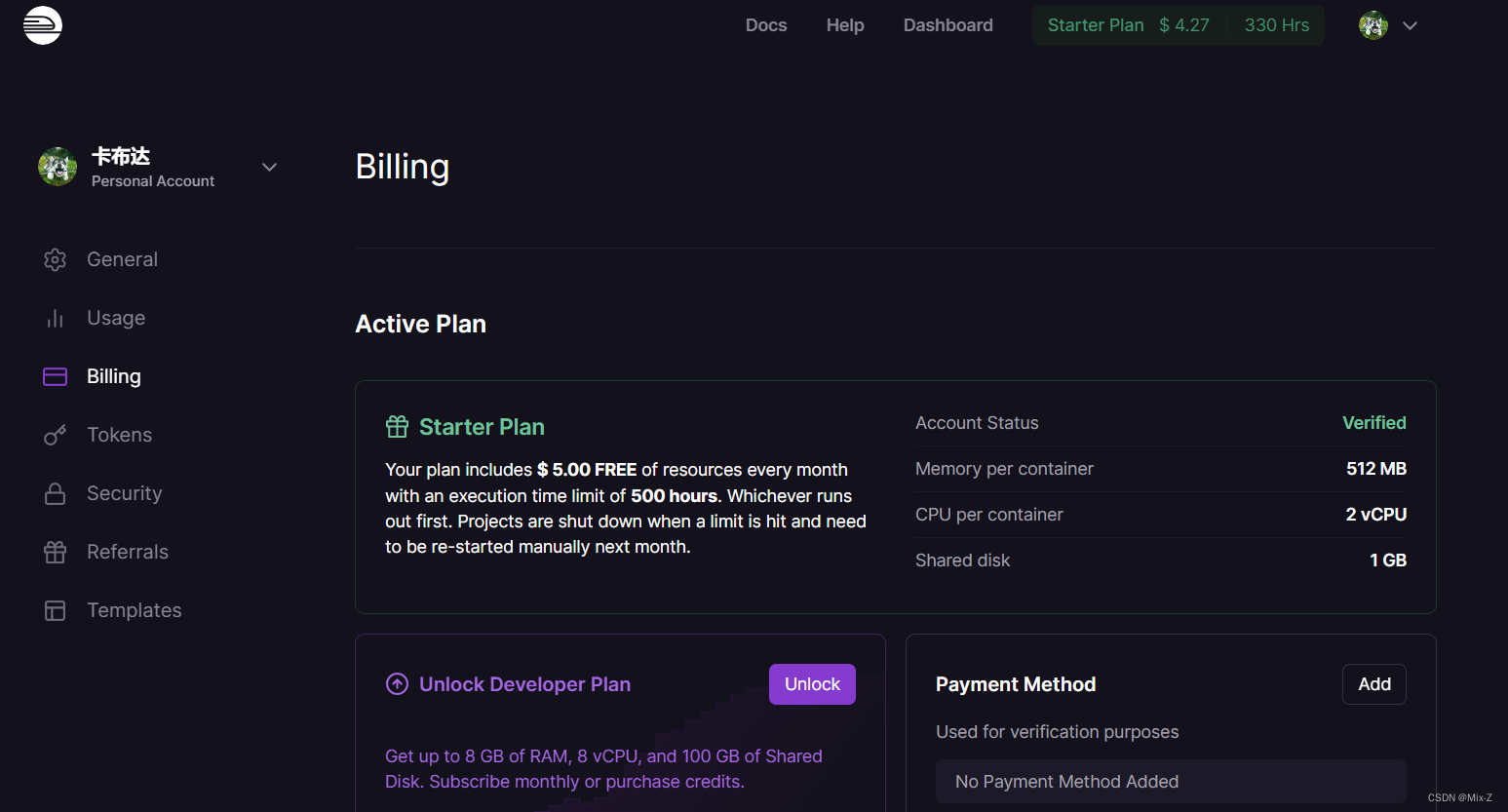Click the 2 vCPU value
The image size is (1508, 812).
click(x=1376, y=515)
